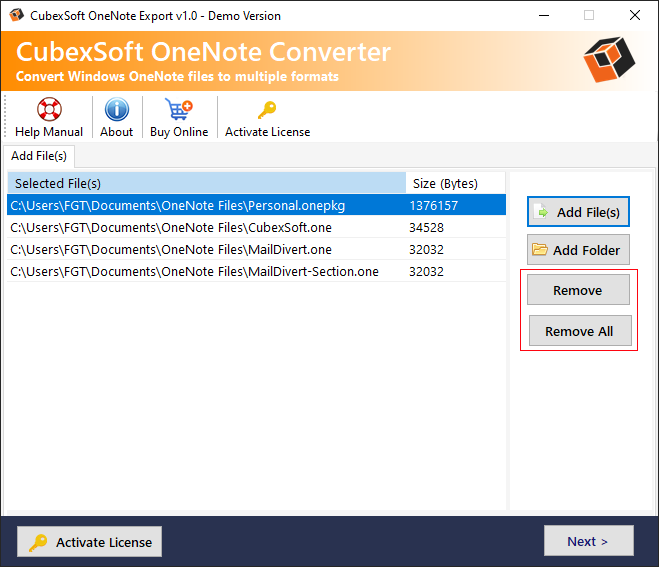Select the CubexSoft.one file row
Screen dimensions: 659x567
256,227
